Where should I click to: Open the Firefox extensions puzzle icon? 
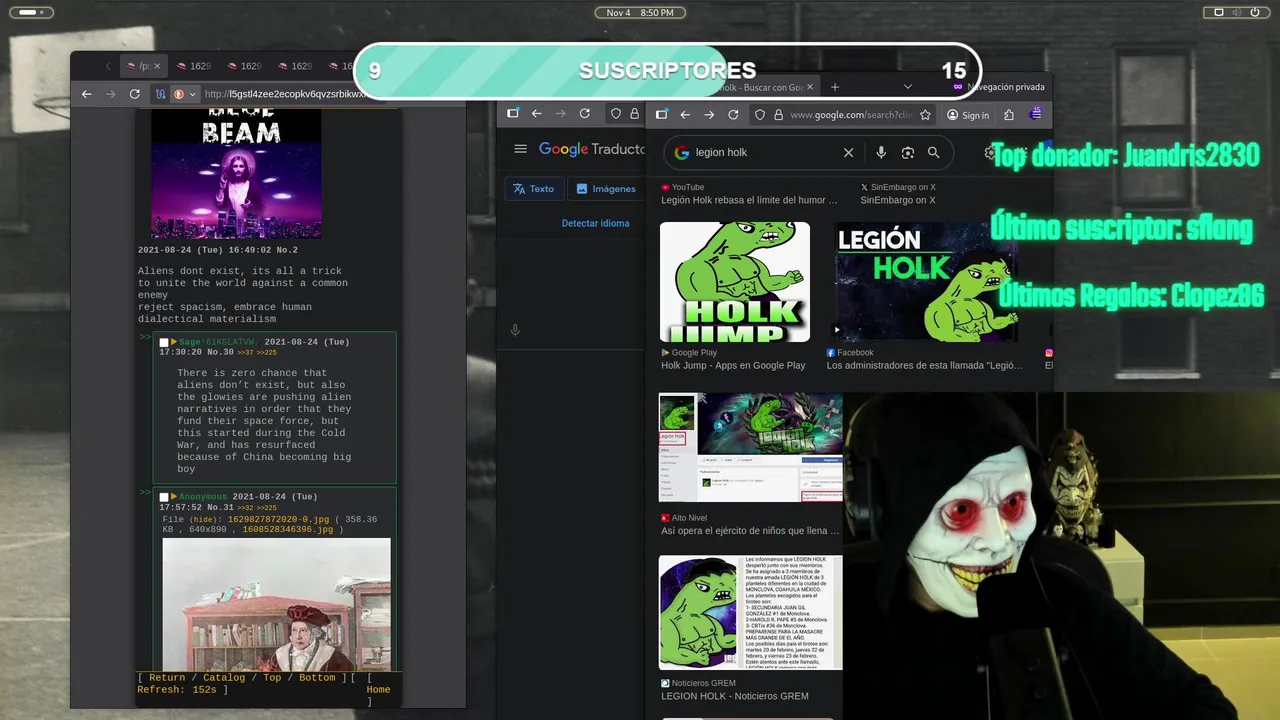click(x=1009, y=115)
